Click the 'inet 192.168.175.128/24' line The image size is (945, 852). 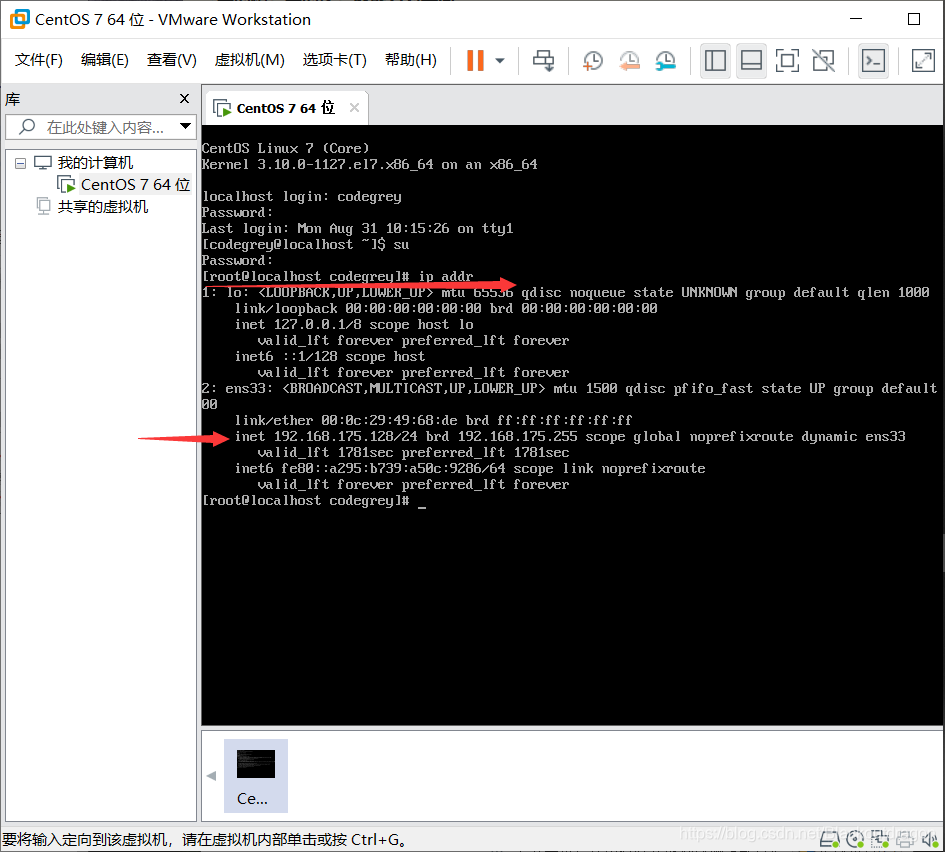570,436
